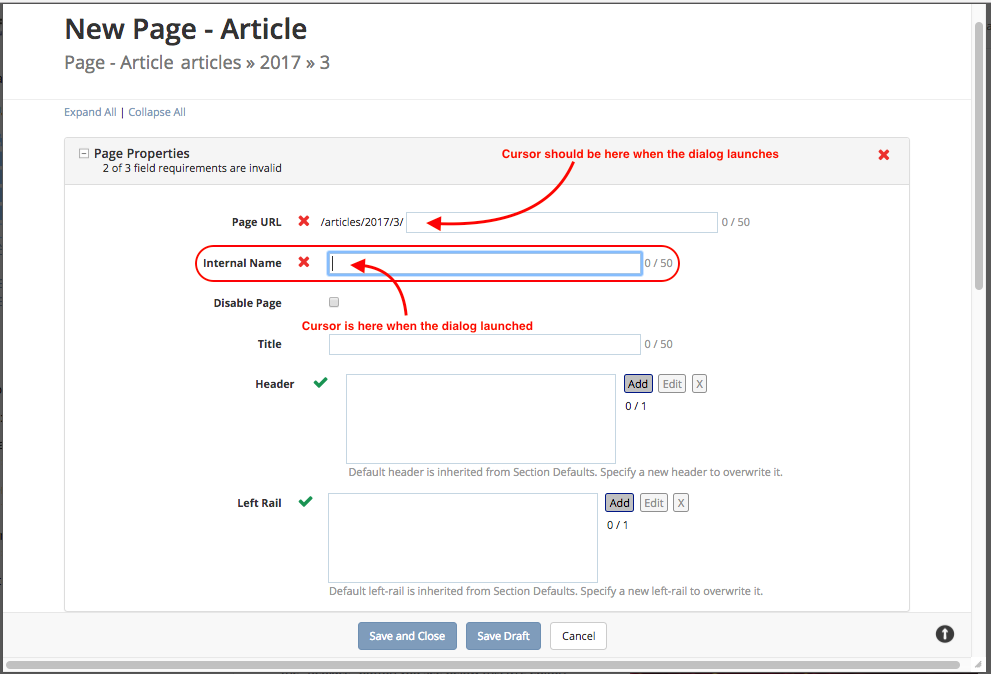Add a new Header

[638, 383]
